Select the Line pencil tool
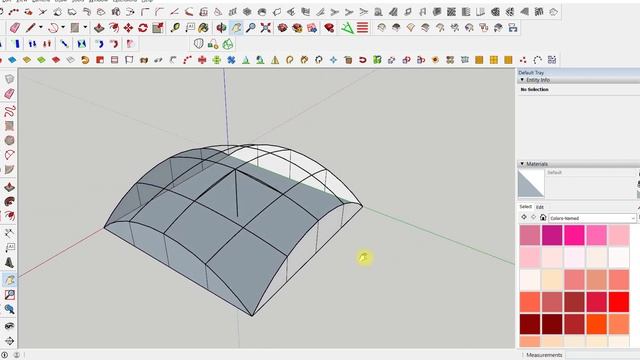 31,28
